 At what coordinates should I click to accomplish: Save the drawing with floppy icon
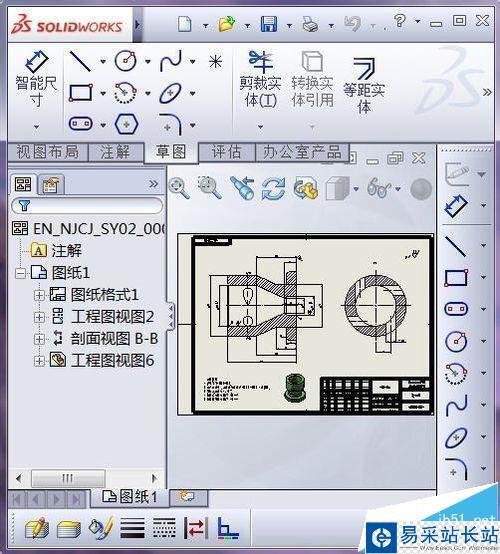[x=269, y=24]
